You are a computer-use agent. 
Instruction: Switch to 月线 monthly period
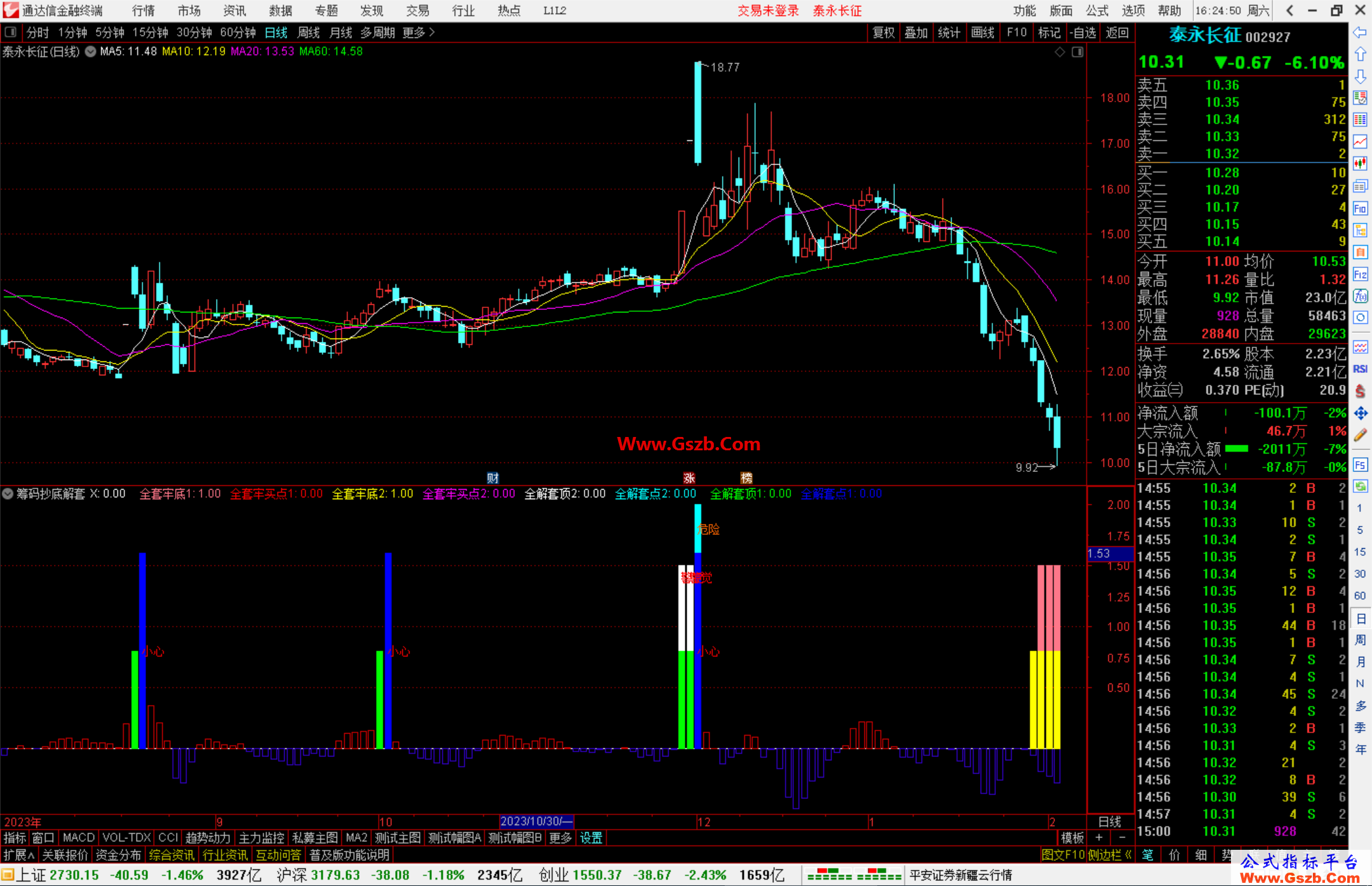click(341, 32)
